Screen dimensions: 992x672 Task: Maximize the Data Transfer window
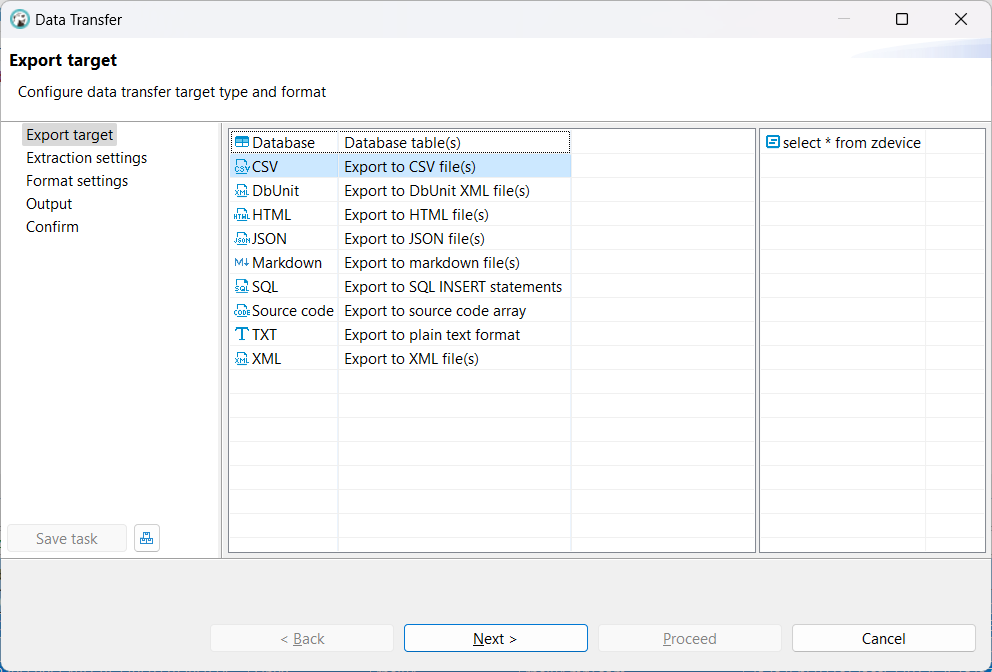[902, 19]
